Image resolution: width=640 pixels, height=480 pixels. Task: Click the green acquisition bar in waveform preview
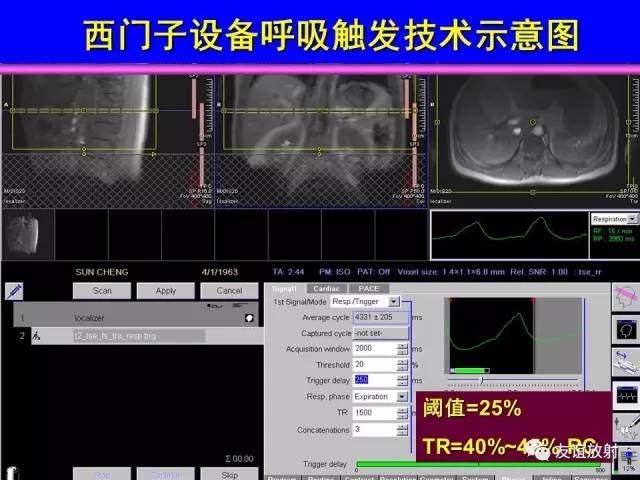tap(470, 371)
